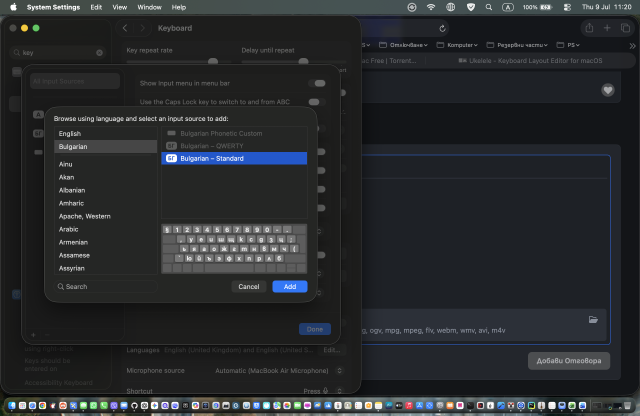This screenshot has height=416, width=640.
Task: Choose Akan in the language list
Action: click(105, 177)
